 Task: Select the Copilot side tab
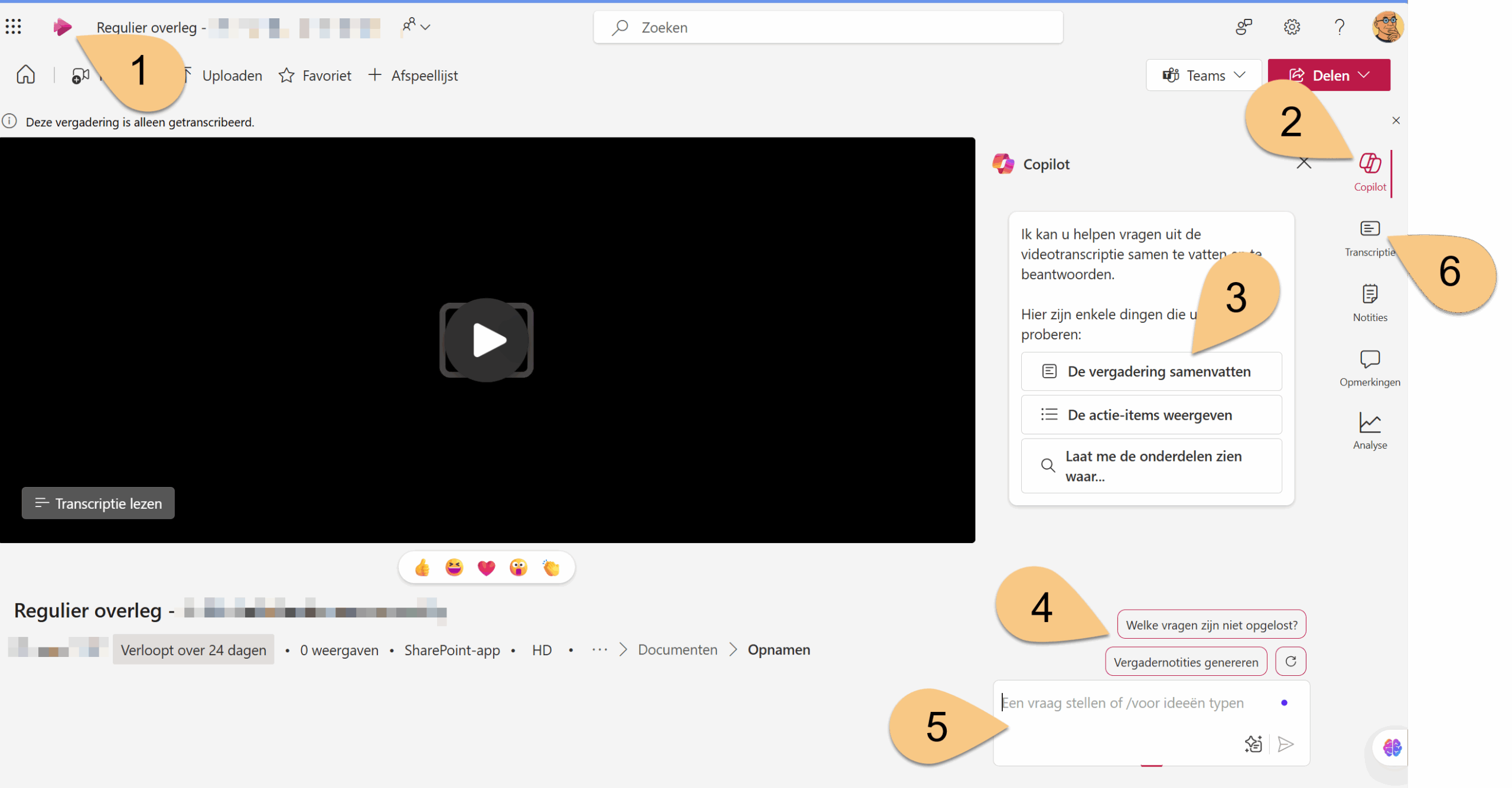click(x=1370, y=171)
